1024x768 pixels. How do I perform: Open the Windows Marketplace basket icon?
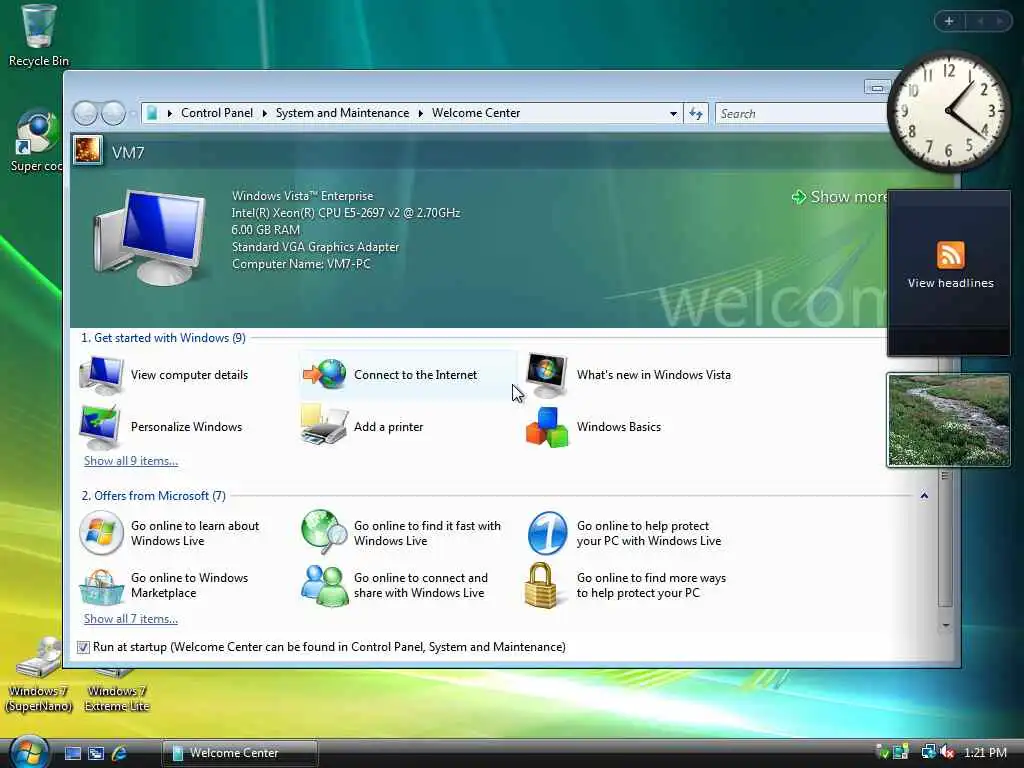101,586
